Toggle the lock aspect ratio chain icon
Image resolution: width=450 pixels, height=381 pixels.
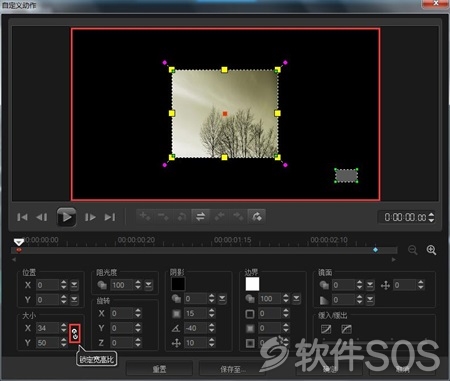pos(75,333)
